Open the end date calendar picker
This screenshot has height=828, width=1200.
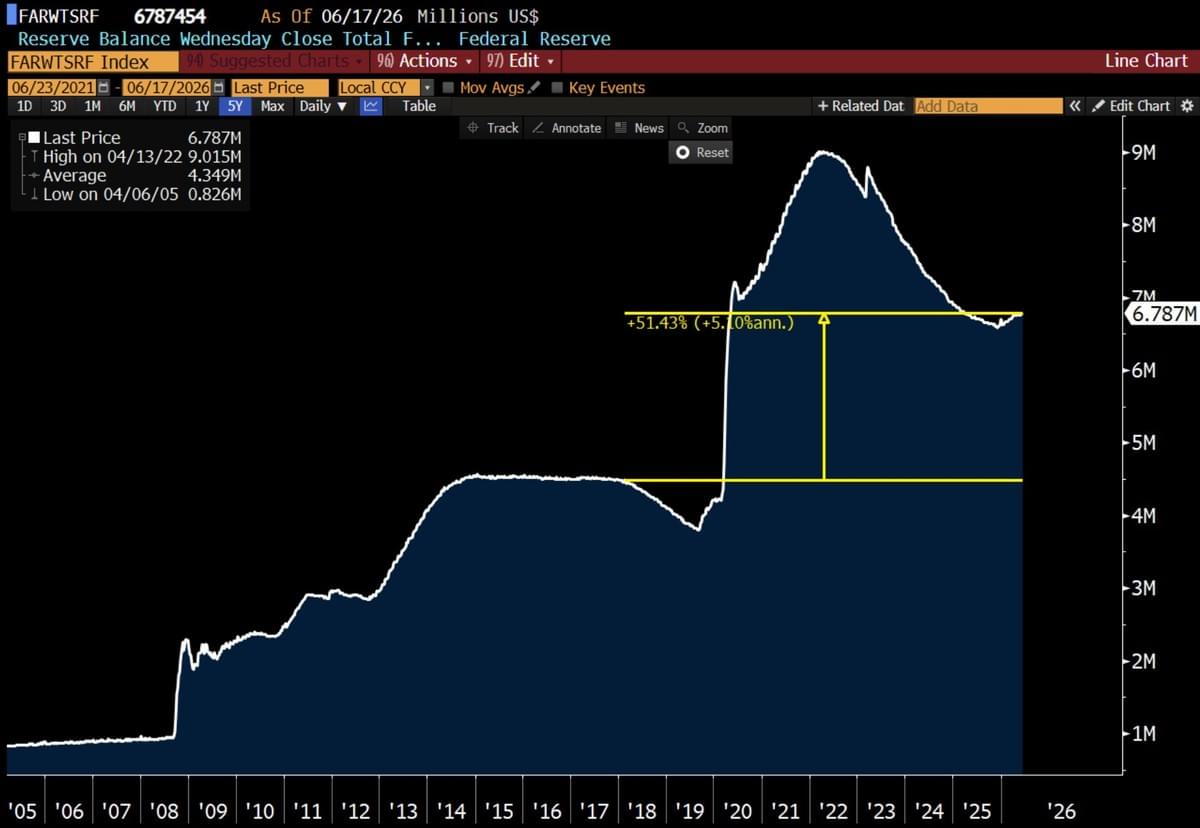pos(219,88)
